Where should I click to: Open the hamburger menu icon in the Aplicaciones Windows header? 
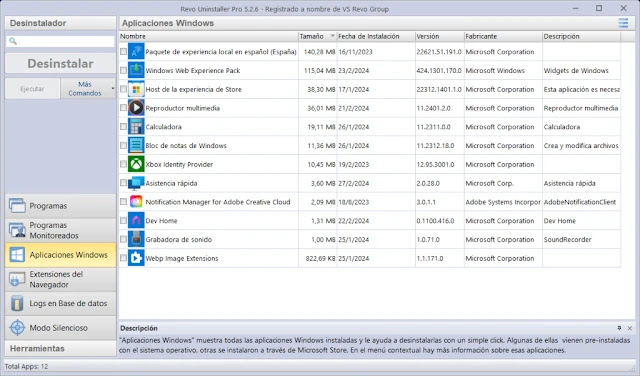[623, 23]
